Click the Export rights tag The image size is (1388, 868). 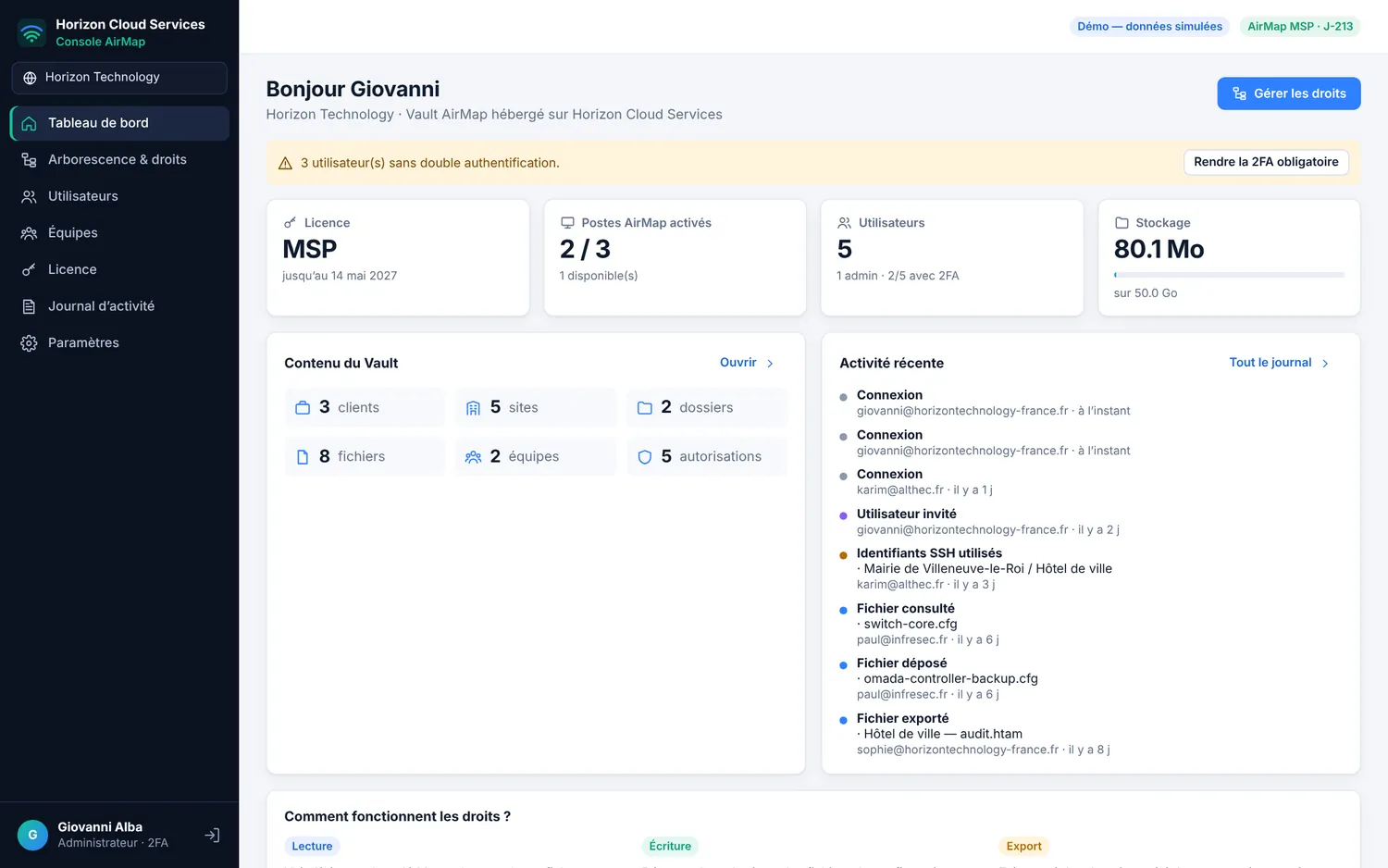coord(1023,846)
